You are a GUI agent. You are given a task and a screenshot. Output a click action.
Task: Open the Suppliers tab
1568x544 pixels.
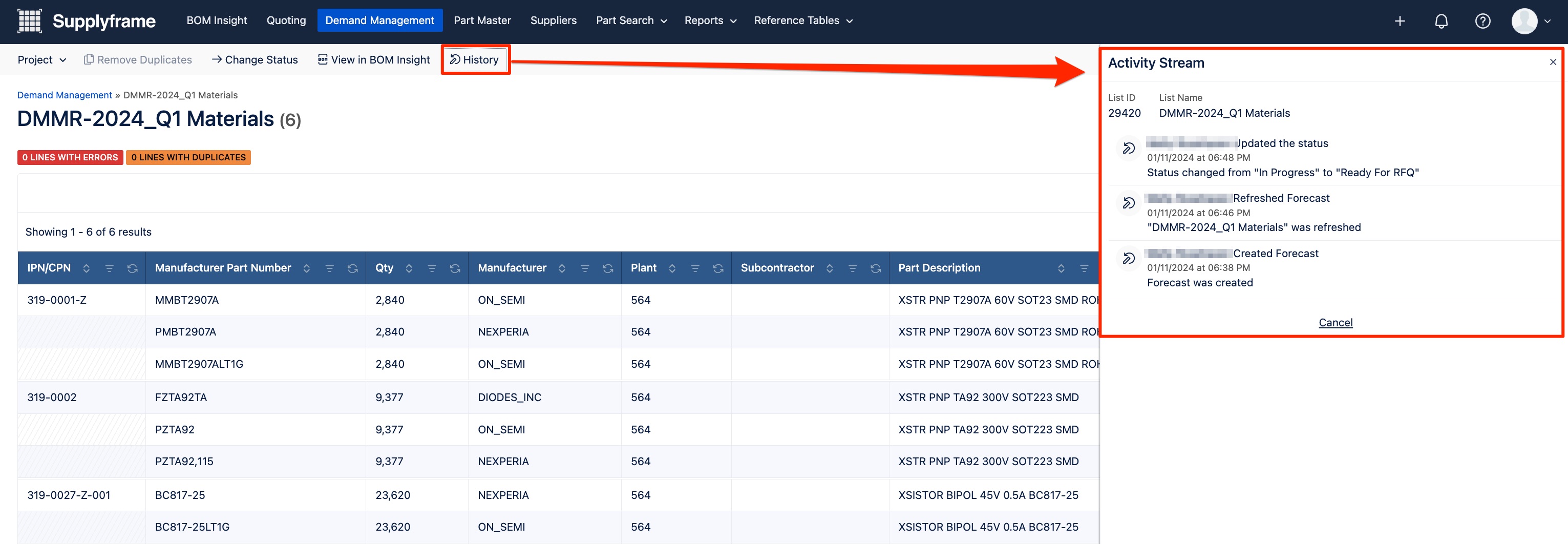tap(553, 20)
